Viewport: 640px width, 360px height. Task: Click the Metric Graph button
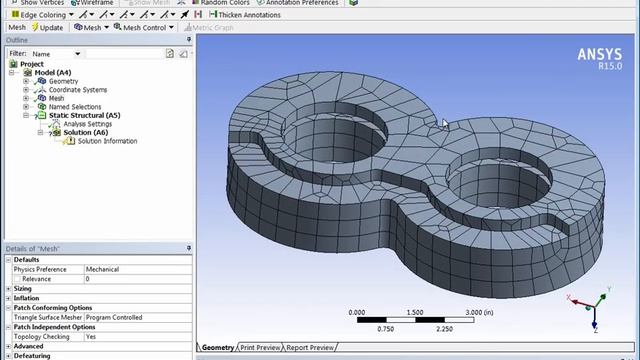pyautogui.click(x=209, y=27)
